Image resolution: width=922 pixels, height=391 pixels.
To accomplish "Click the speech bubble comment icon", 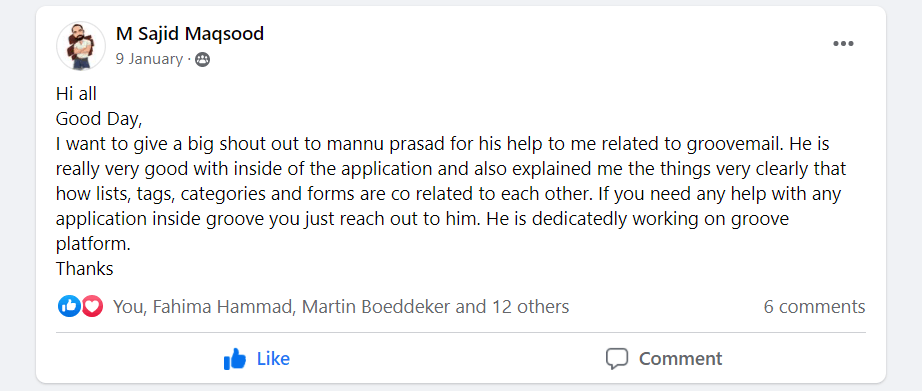I will [x=617, y=359].
